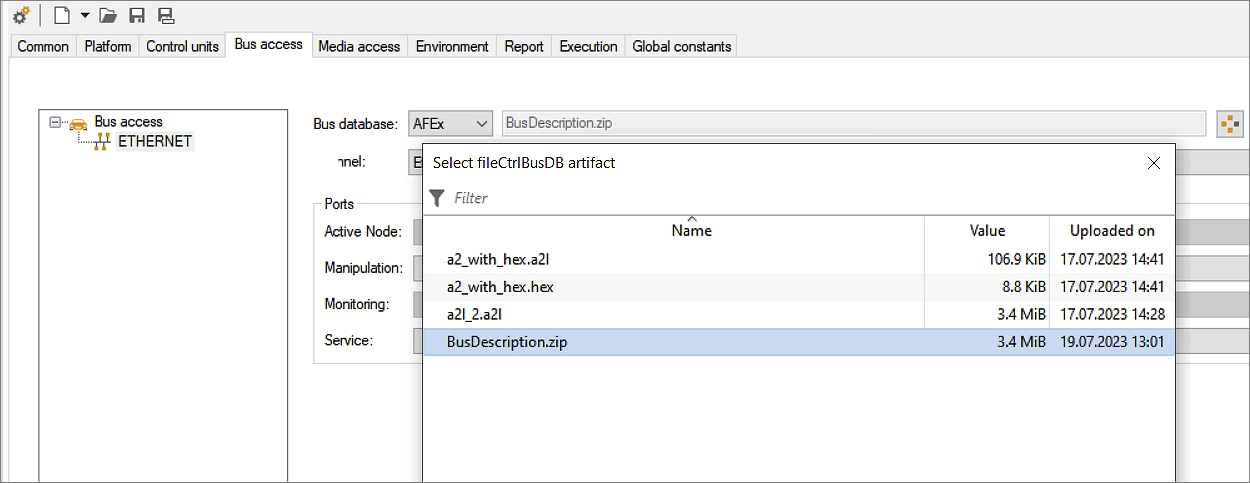Image resolution: width=1250 pixels, height=483 pixels.
Task: Switch to the Common tab
Action: (x=43, y=46)
